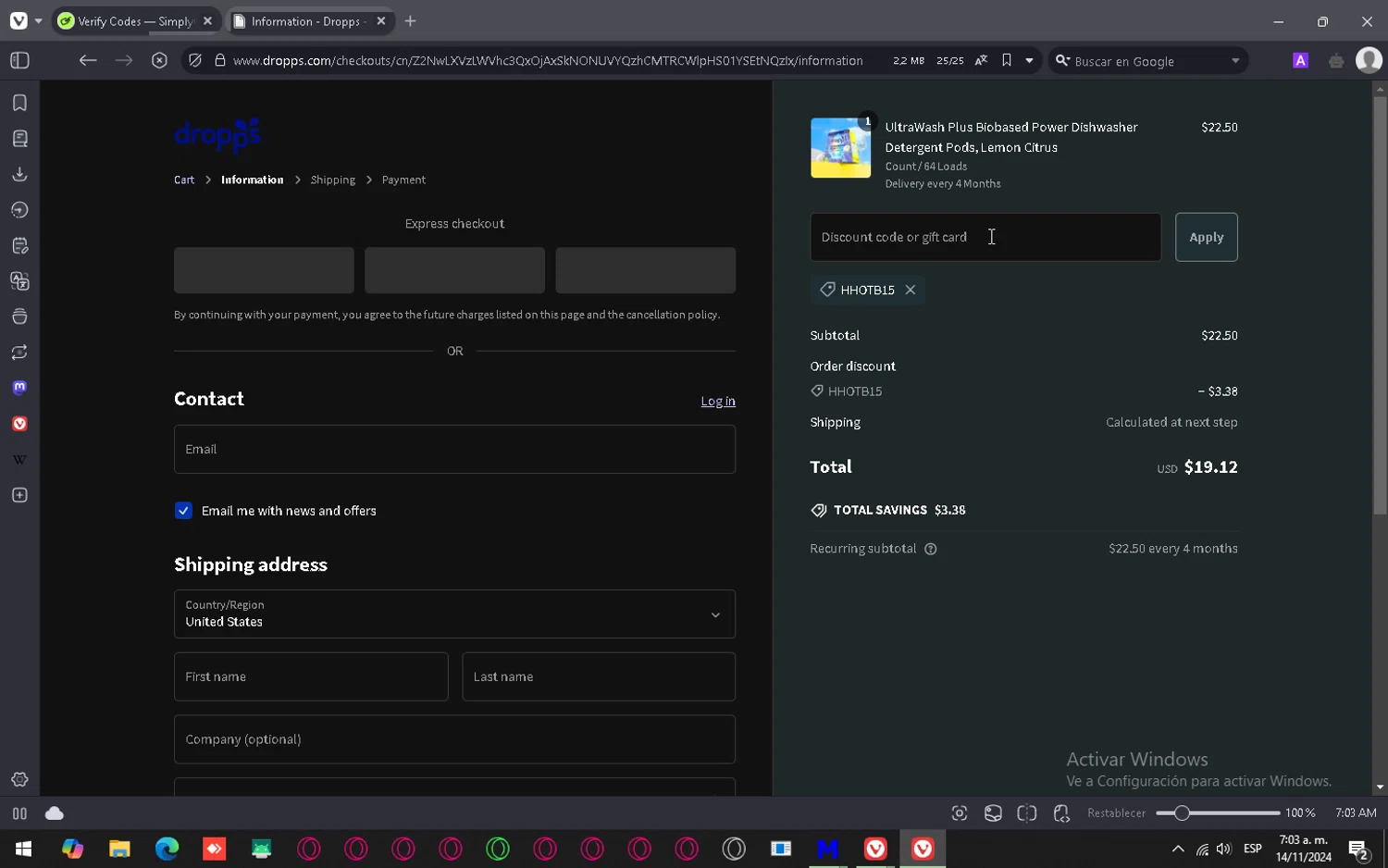This screenshot has height=868, width=1388.
Task: Open the sync cloud icon
Action: (55, 813)
